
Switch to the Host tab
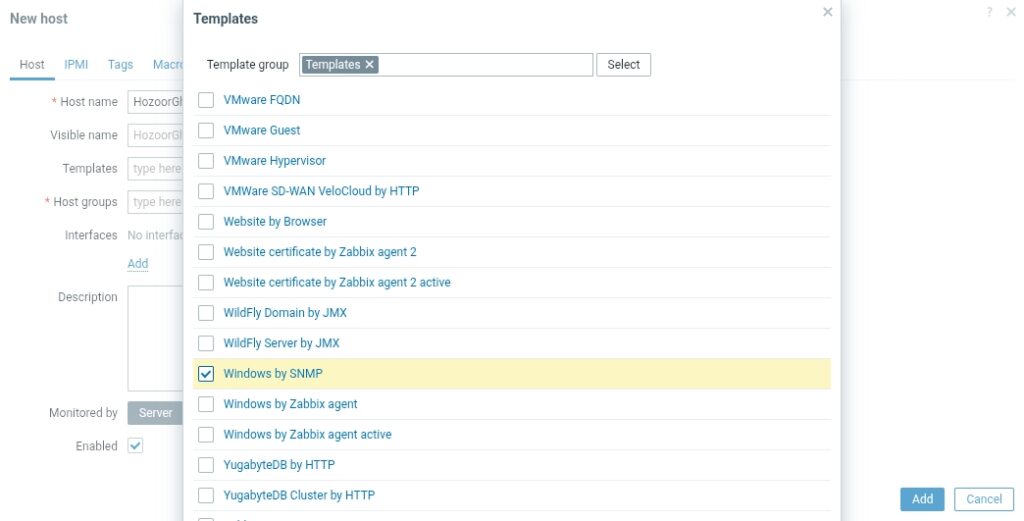click(32, 65)
